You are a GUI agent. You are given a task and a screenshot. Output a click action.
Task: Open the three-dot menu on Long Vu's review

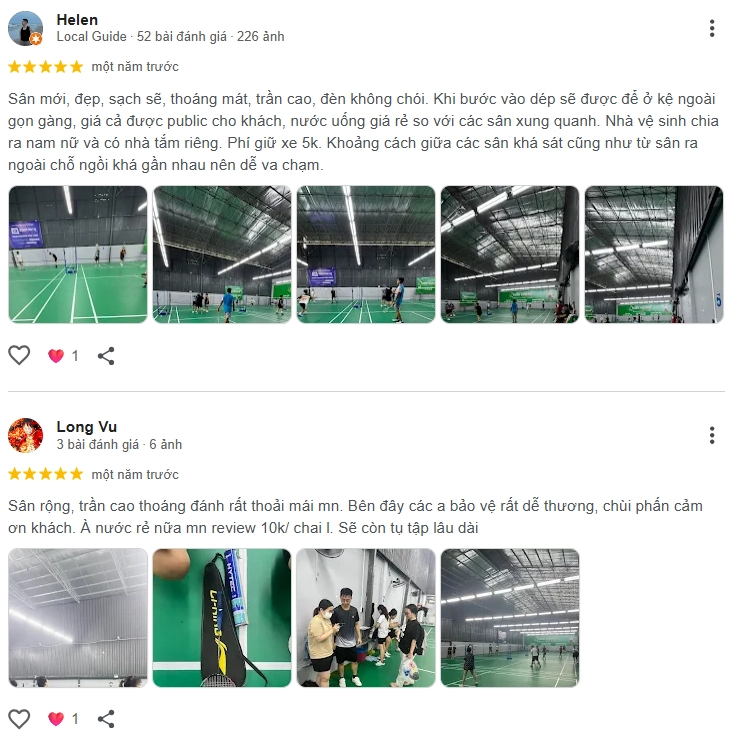[x=711, y=435]
